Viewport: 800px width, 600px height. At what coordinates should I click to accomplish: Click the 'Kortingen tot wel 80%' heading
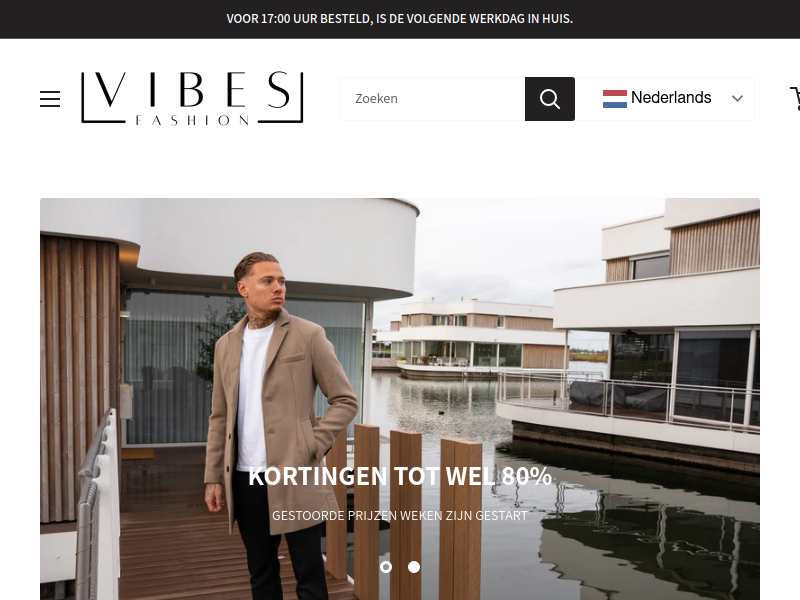coord(400,476)
